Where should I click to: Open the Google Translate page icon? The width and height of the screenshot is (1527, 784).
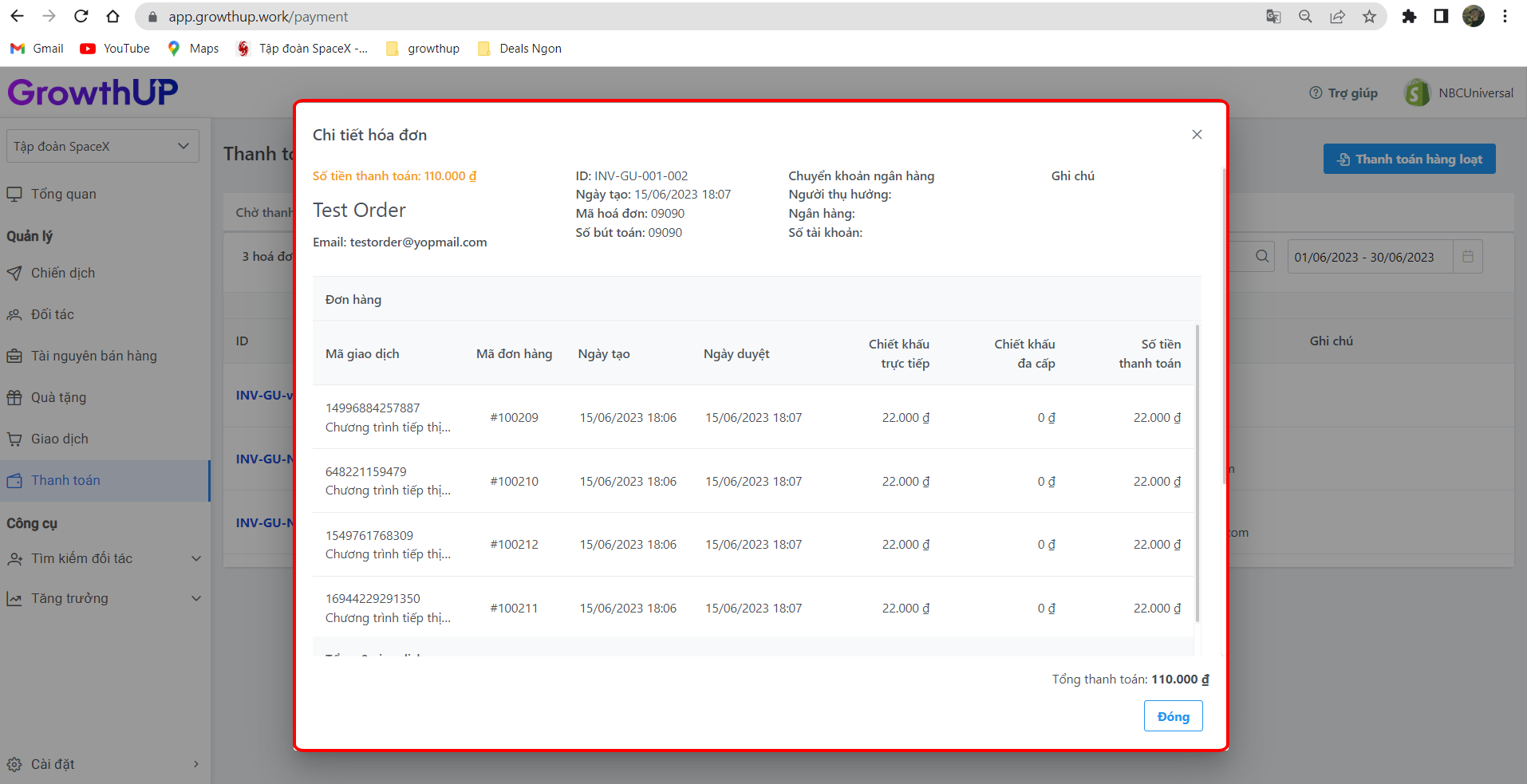tap(1273, 17)
